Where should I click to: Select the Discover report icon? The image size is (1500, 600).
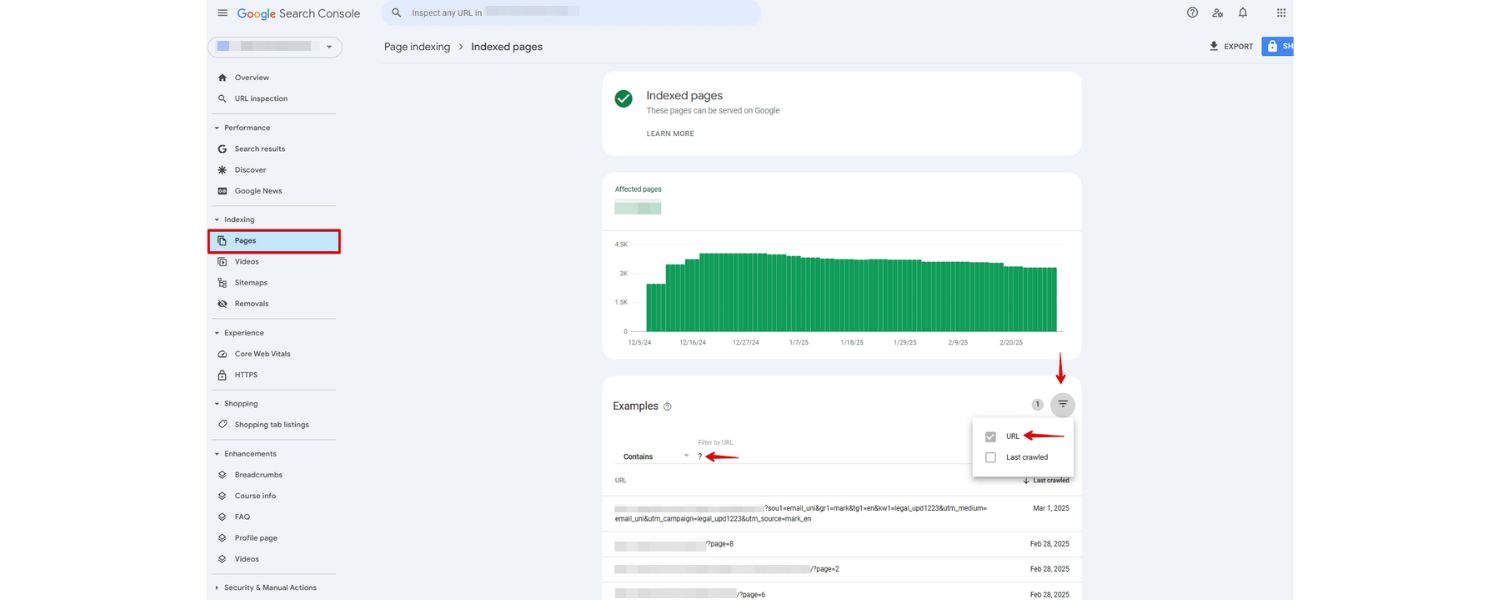coord(221,169)
